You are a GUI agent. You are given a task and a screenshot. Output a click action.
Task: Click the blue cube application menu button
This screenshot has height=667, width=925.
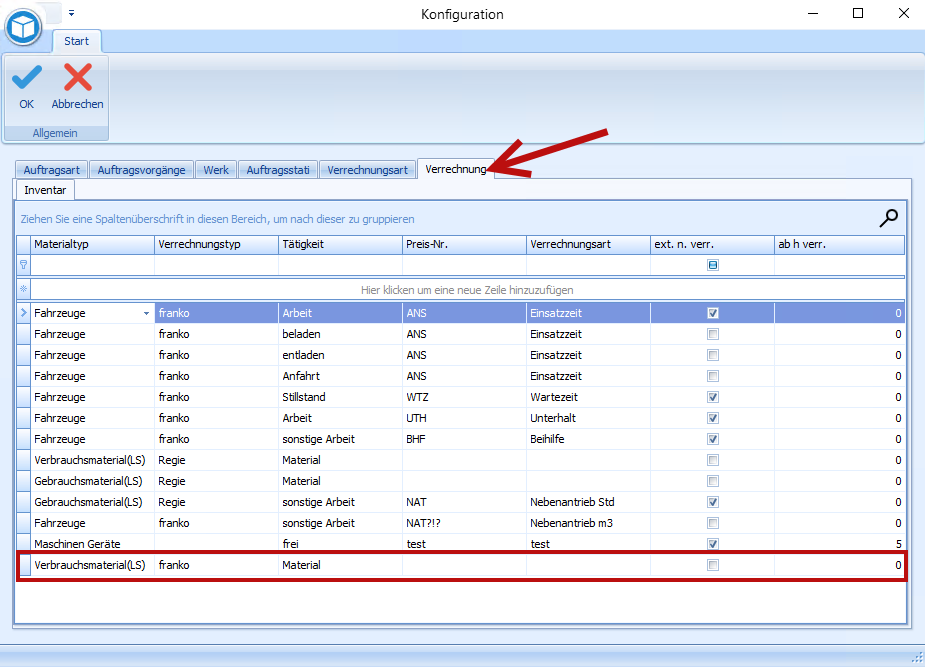[23, 26]
